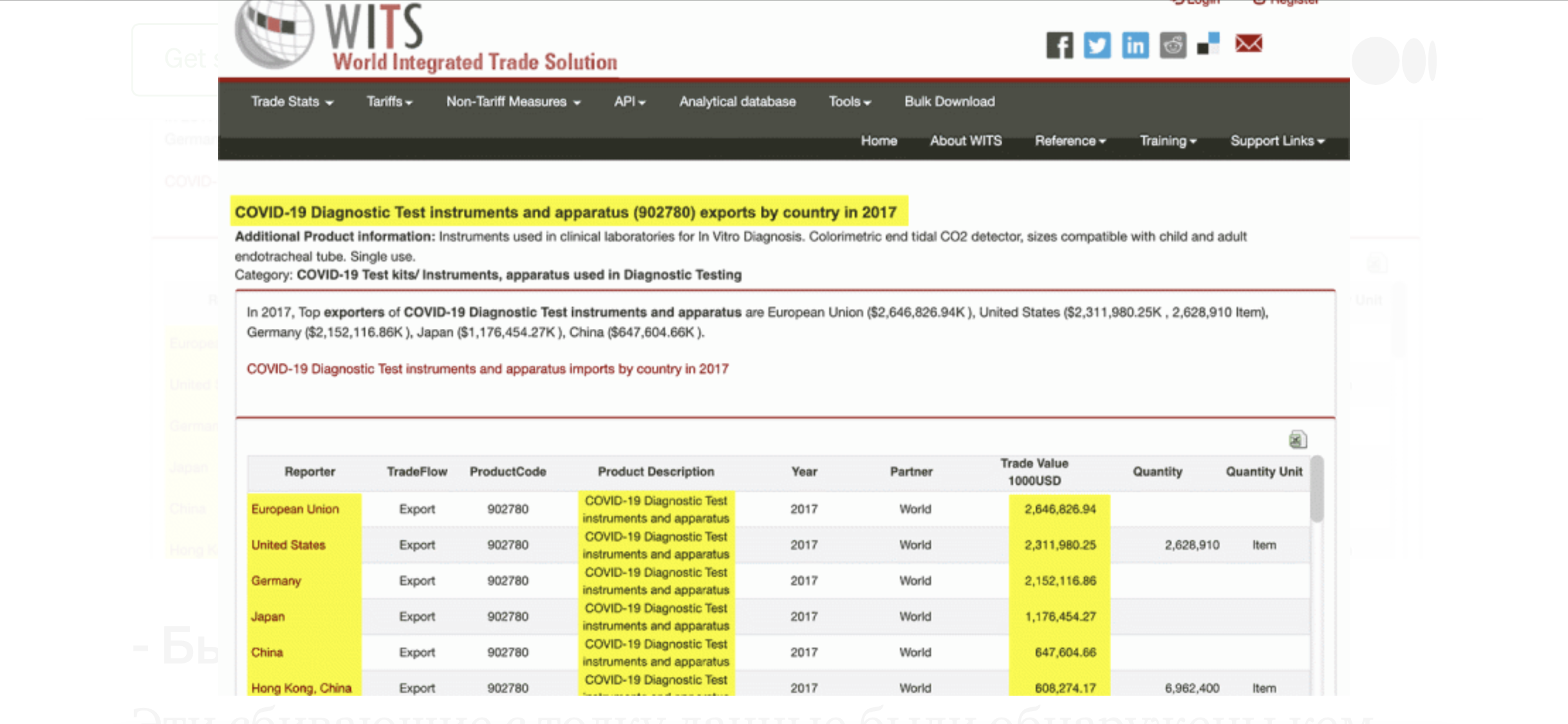Go to Bulk Download page
This screenshot has width=1568, height=724.
point(949,102)
